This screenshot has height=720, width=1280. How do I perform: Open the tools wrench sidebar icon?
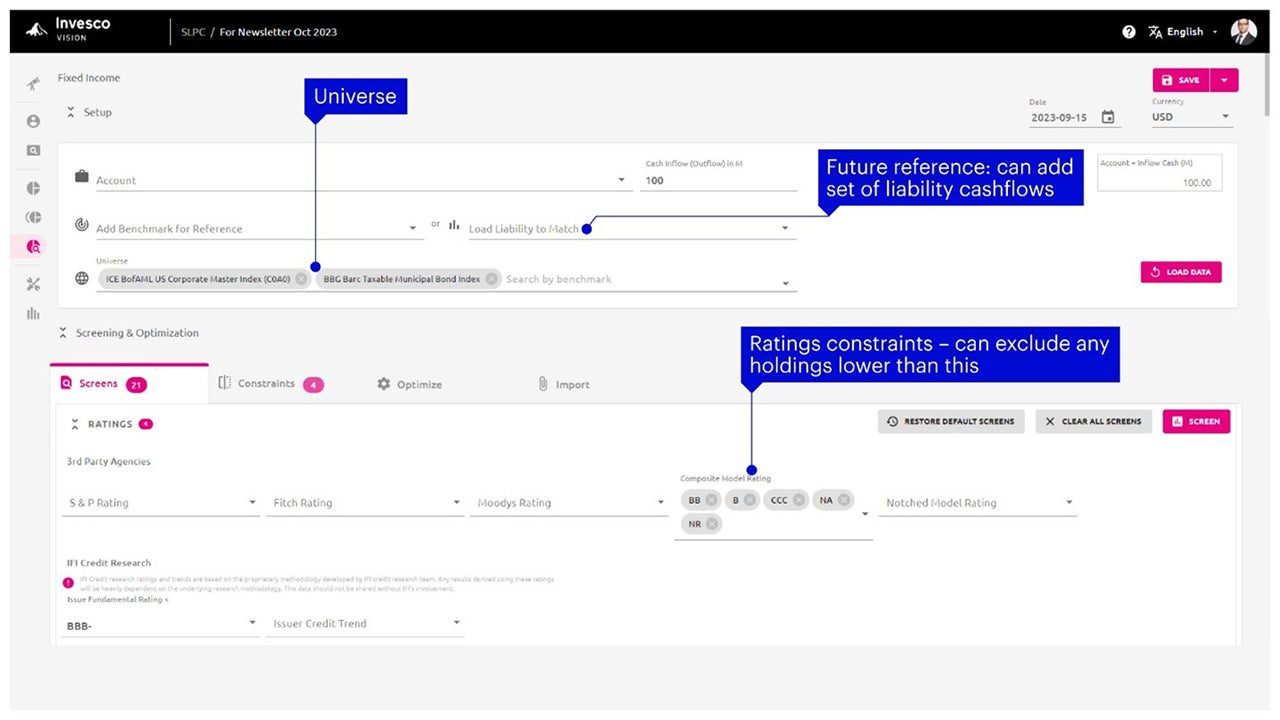coord(33,284)
